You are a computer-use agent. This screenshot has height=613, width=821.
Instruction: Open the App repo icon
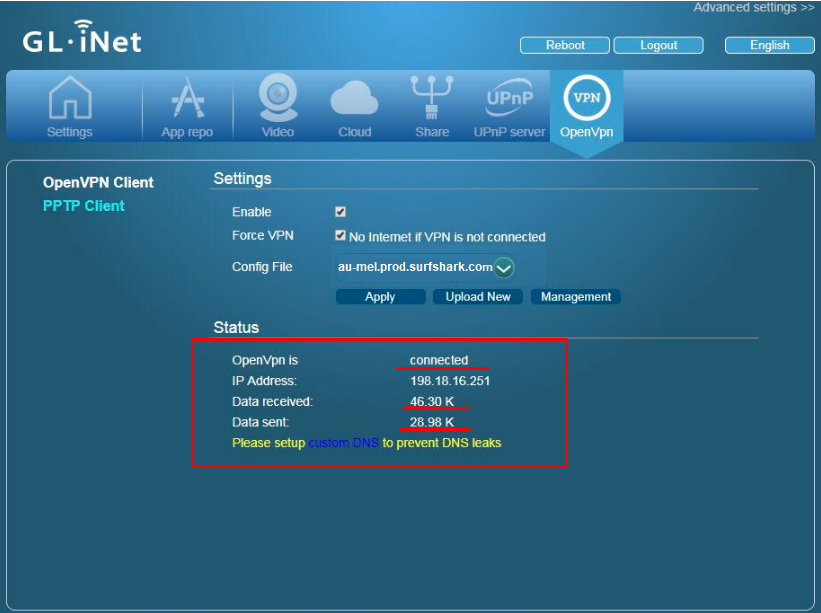tap(187, 106)
